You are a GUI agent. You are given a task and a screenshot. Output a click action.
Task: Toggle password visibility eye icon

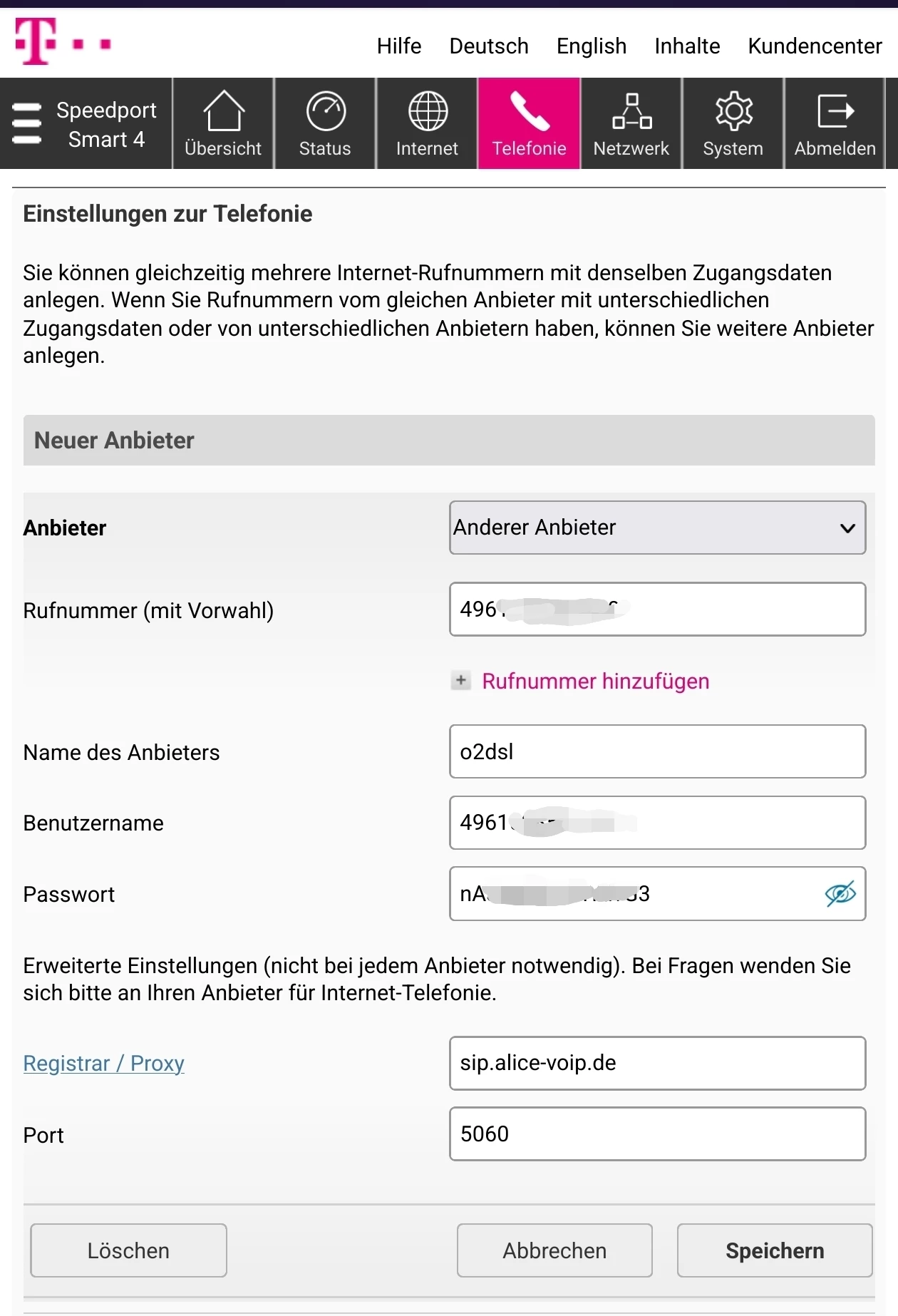click(x=840, y=893)
